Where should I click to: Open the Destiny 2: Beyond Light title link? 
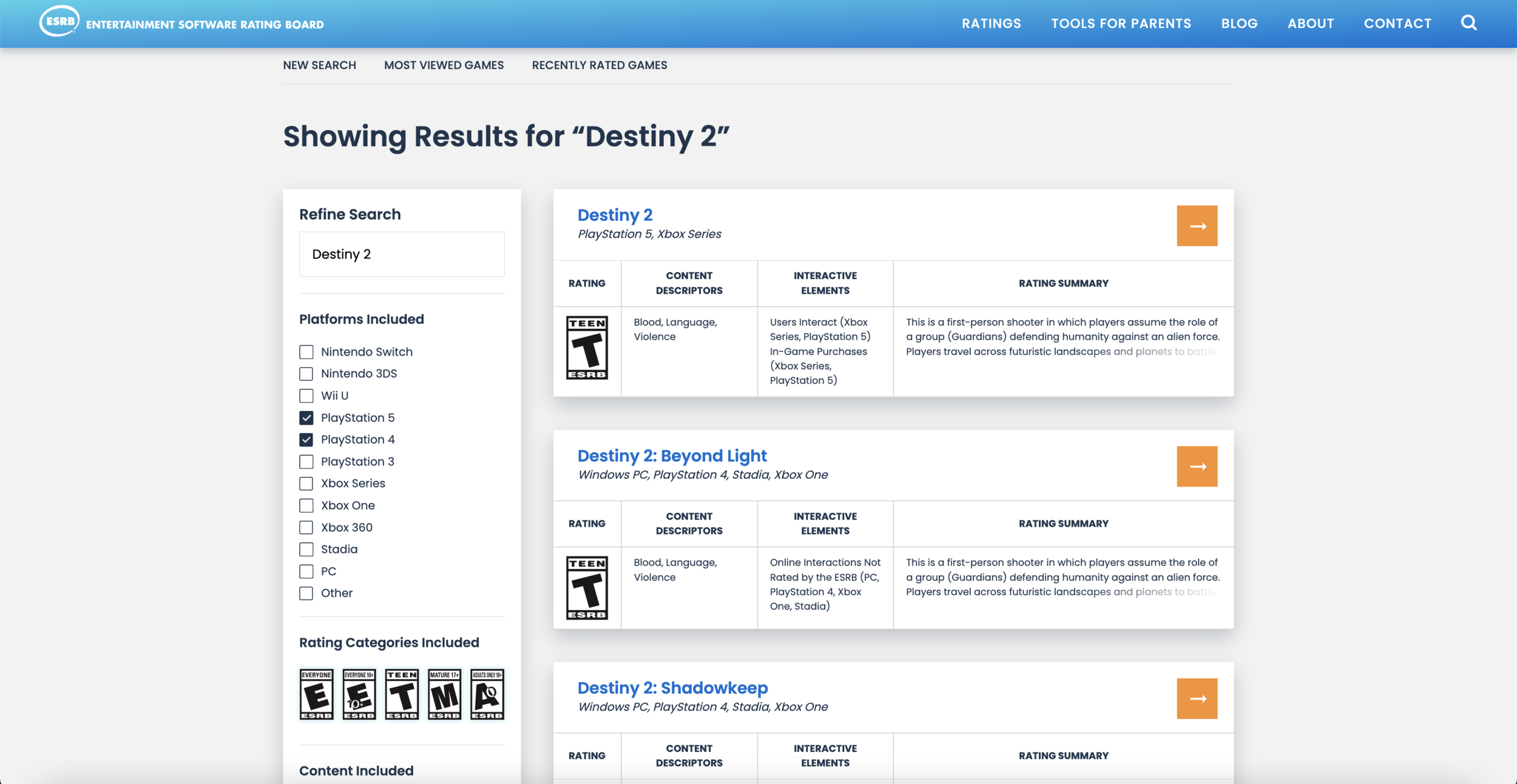point(672,456)
